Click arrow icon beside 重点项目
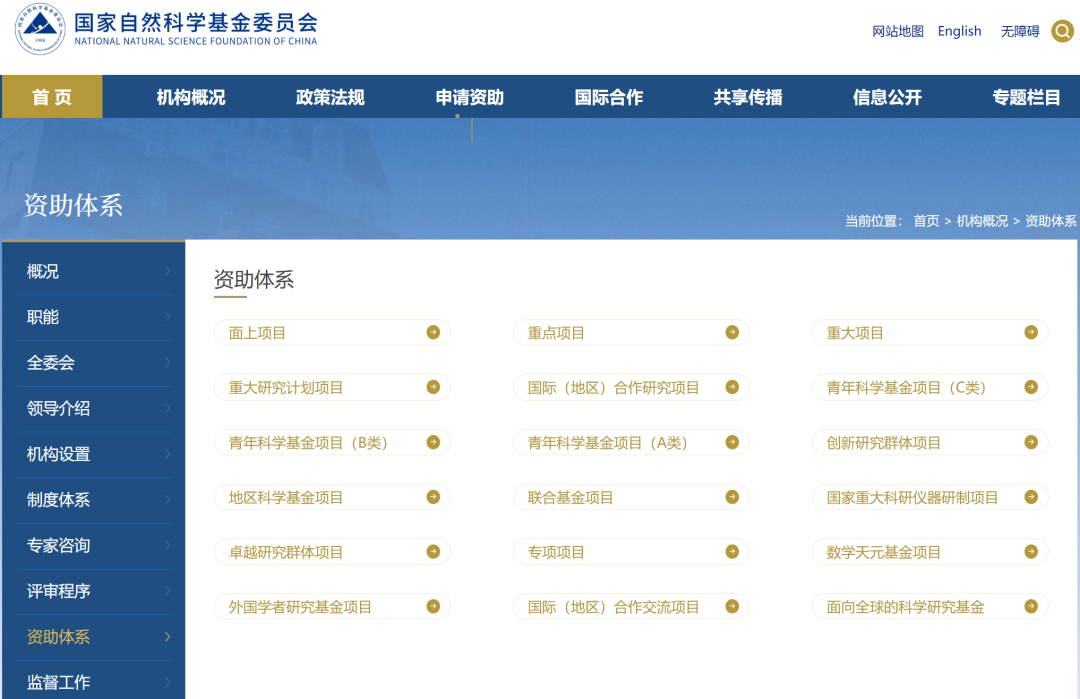This screenshot has height=699, width=1080. coord(732,332)
